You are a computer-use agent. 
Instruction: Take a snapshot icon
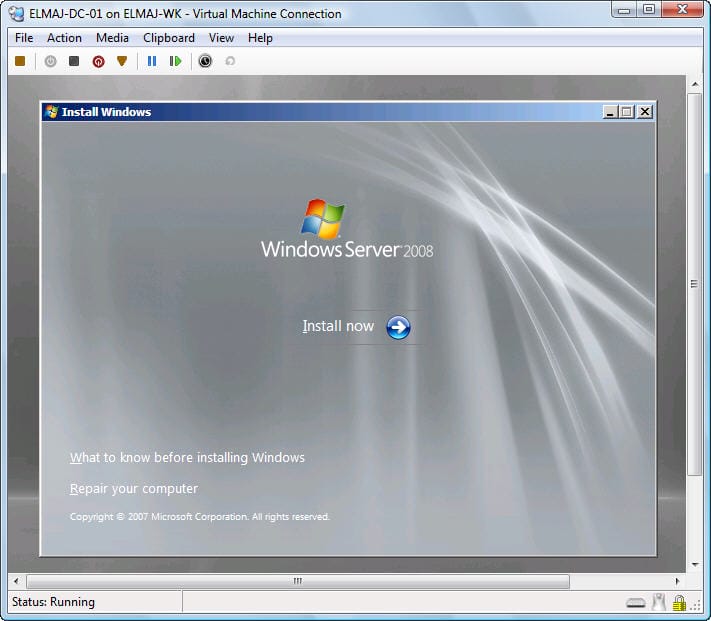(205, 61)
